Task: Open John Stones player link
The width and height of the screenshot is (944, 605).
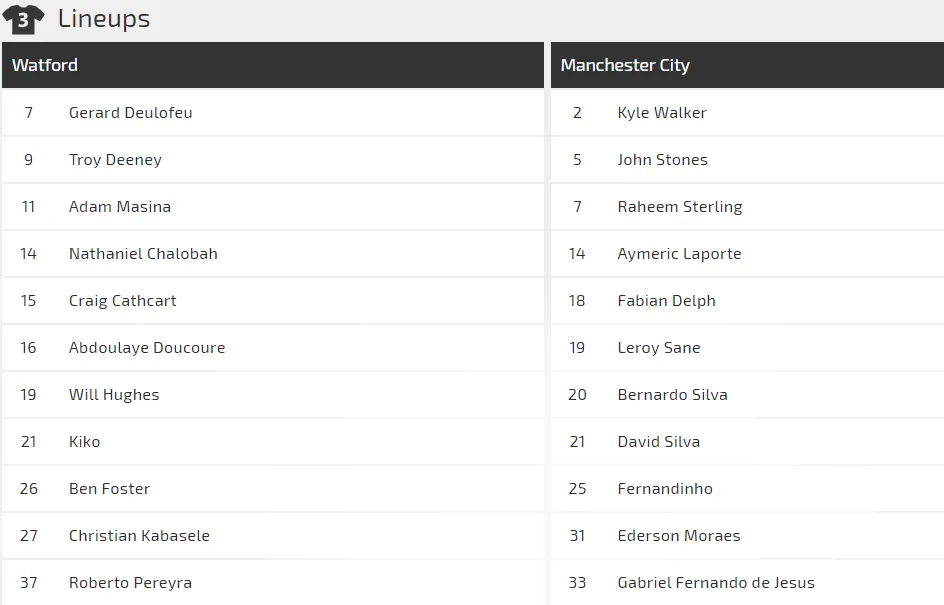Action: click(663, 160)
